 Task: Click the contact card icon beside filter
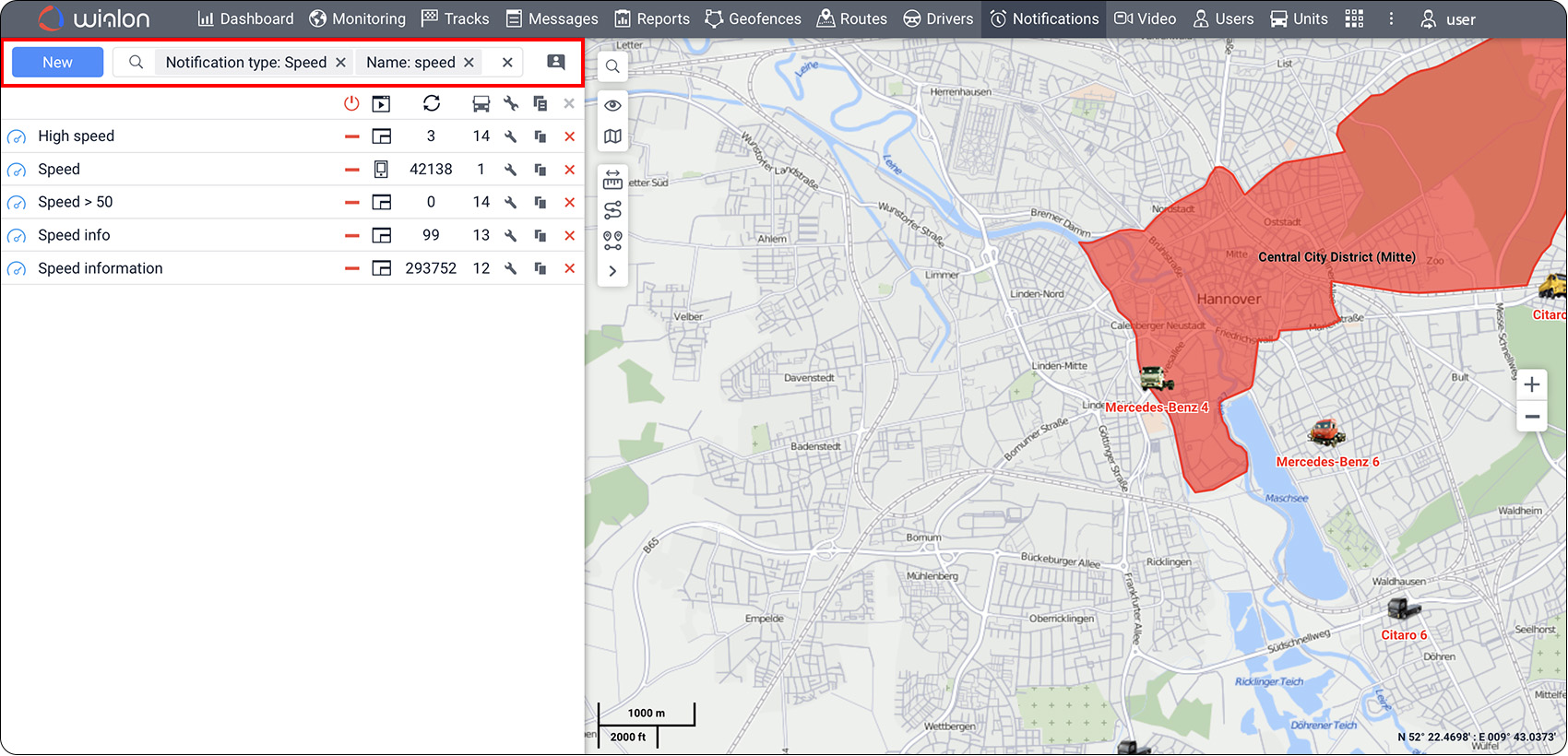coord(555,62)
